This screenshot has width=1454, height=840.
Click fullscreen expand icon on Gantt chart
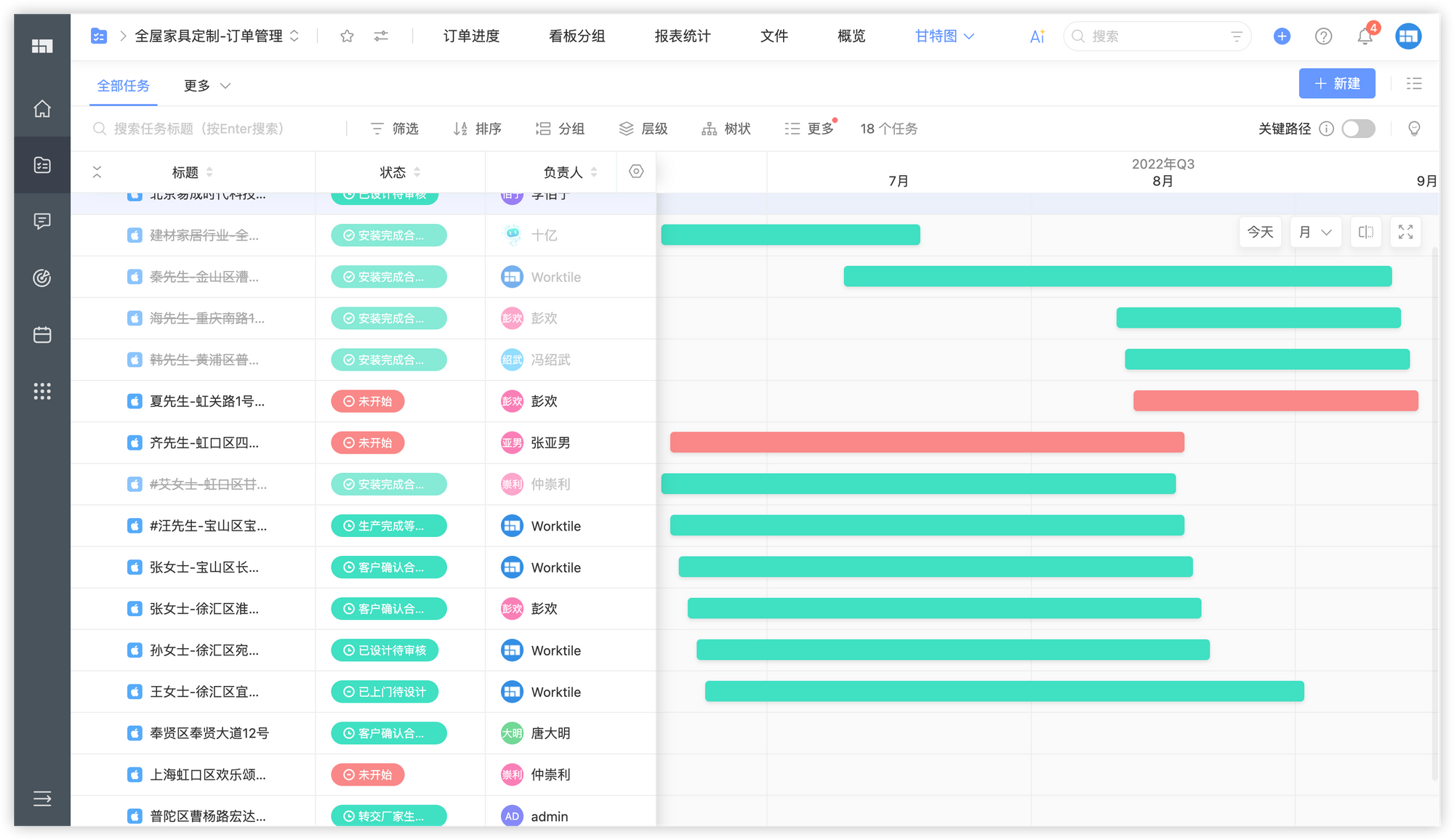pos(1405,233)
